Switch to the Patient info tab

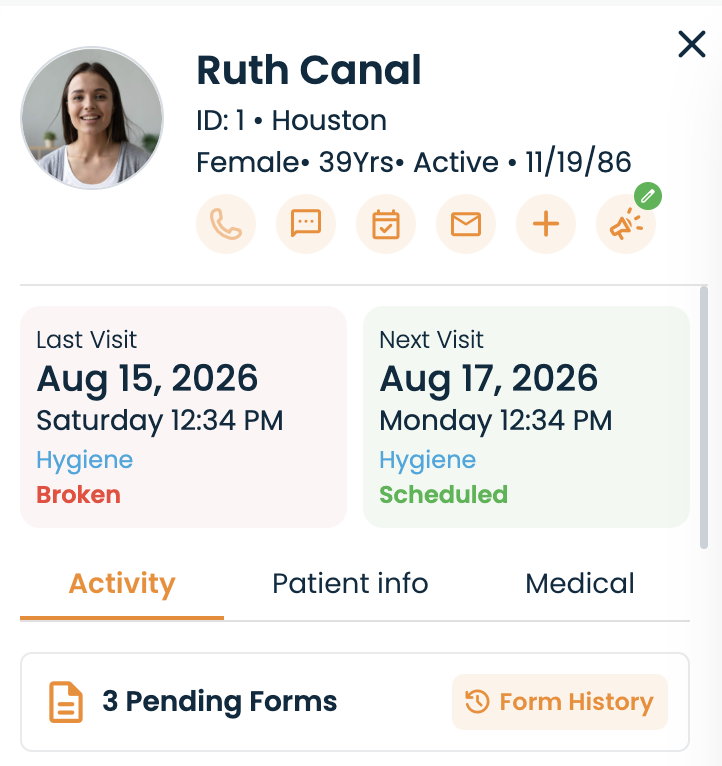(x=350, y=583)
